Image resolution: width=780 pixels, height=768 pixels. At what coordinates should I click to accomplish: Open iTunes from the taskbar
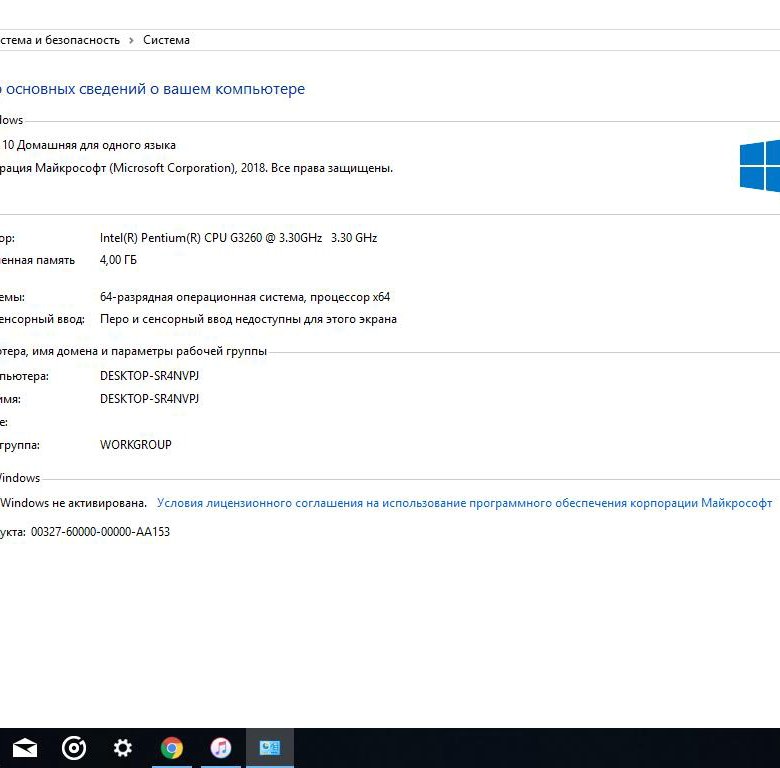tap(220, 748)
